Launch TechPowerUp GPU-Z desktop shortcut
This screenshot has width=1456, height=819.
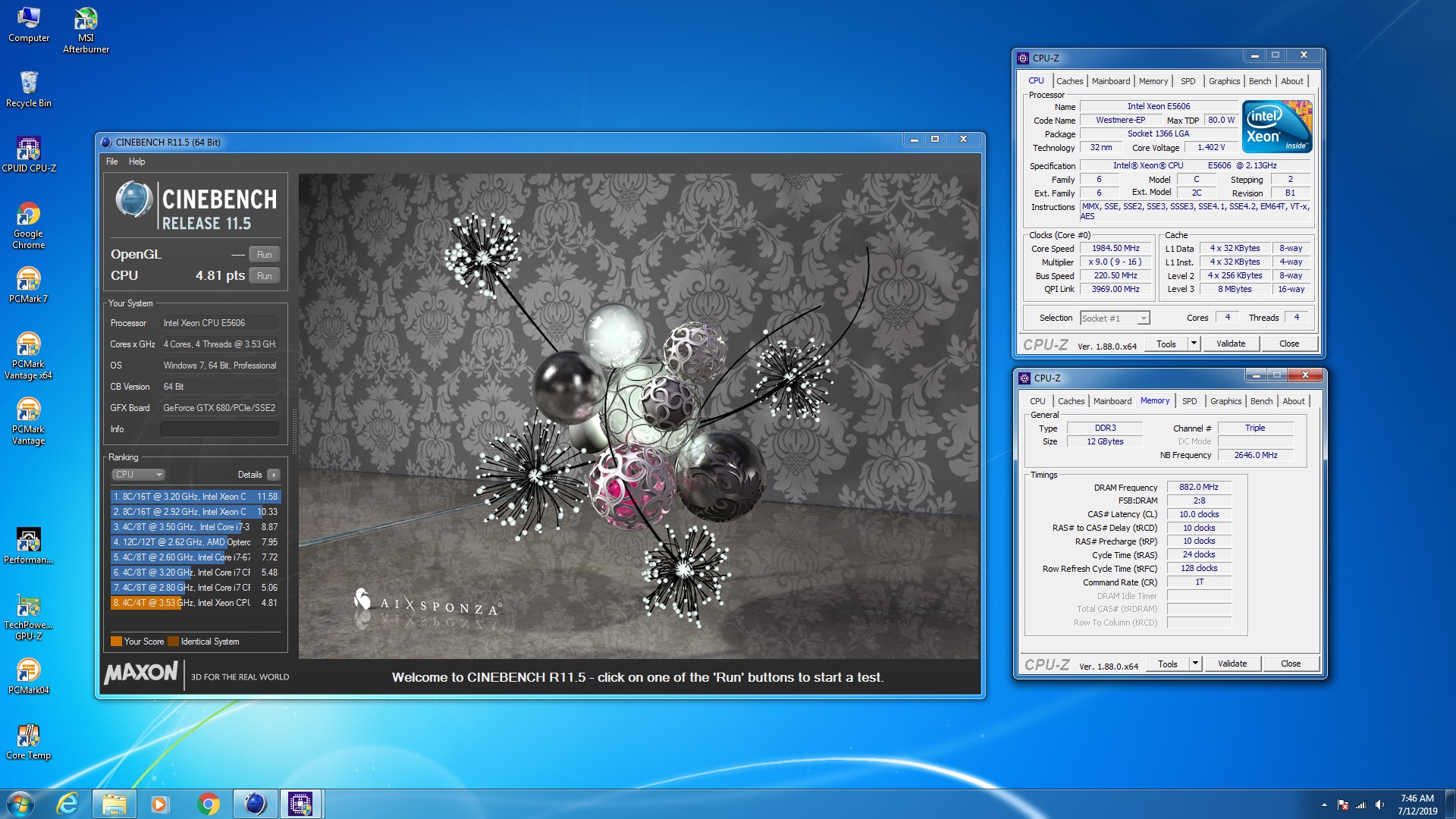[x=29, y=617]
